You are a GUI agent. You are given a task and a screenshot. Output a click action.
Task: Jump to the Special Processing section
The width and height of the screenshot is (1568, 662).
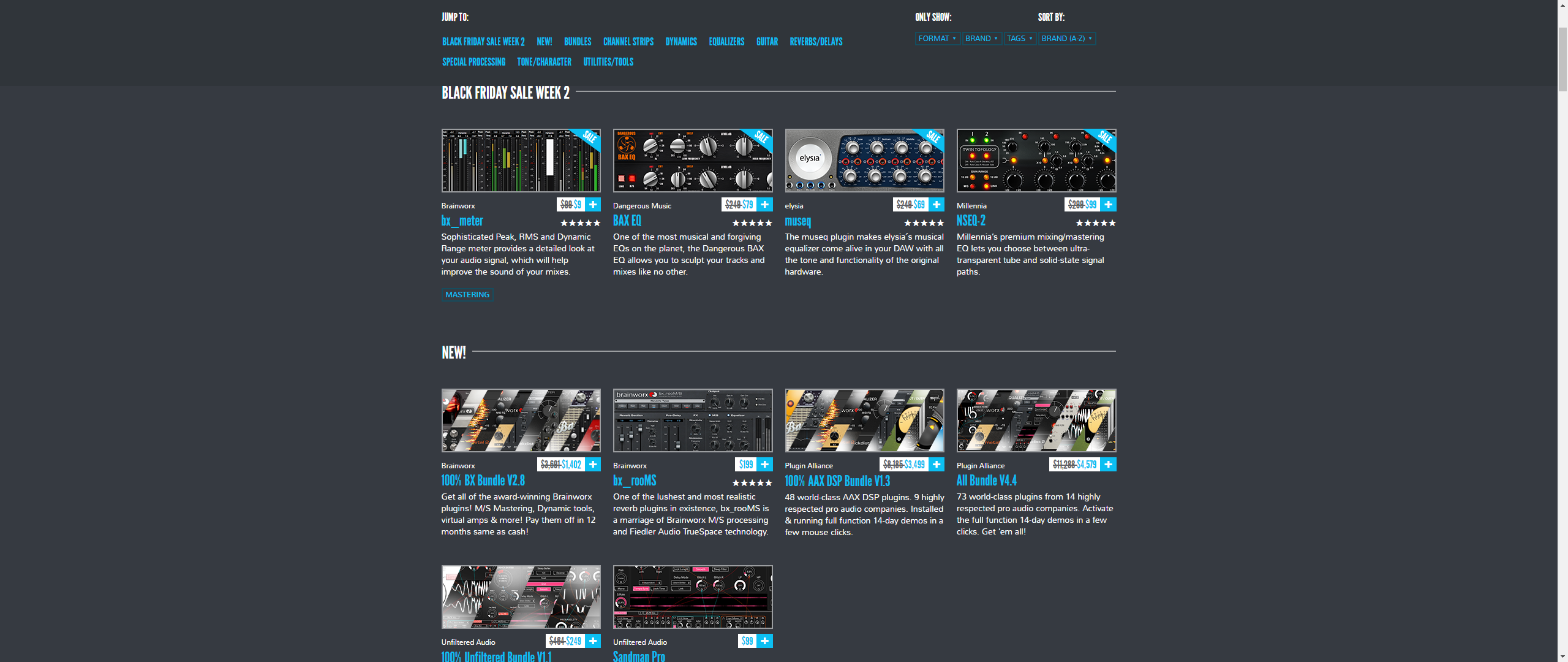pos(473,62)
